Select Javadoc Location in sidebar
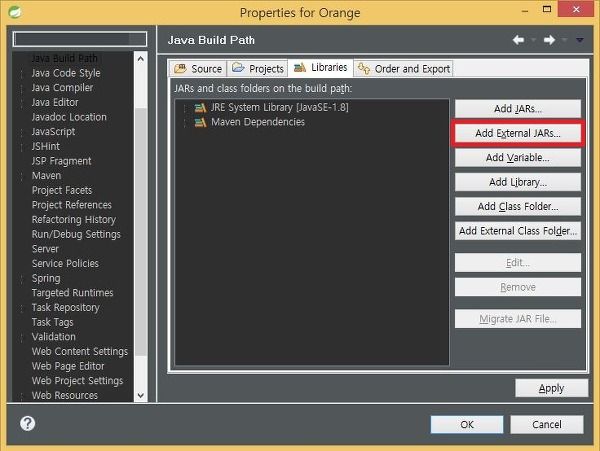Screen dimensions: 600x451 pyautogui.click(x=69, y=117)
